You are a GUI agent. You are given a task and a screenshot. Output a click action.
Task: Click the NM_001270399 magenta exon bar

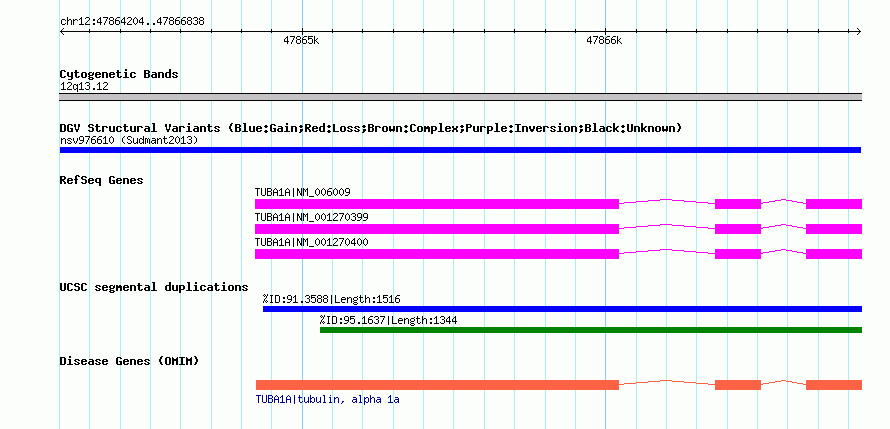click(436, 229)
